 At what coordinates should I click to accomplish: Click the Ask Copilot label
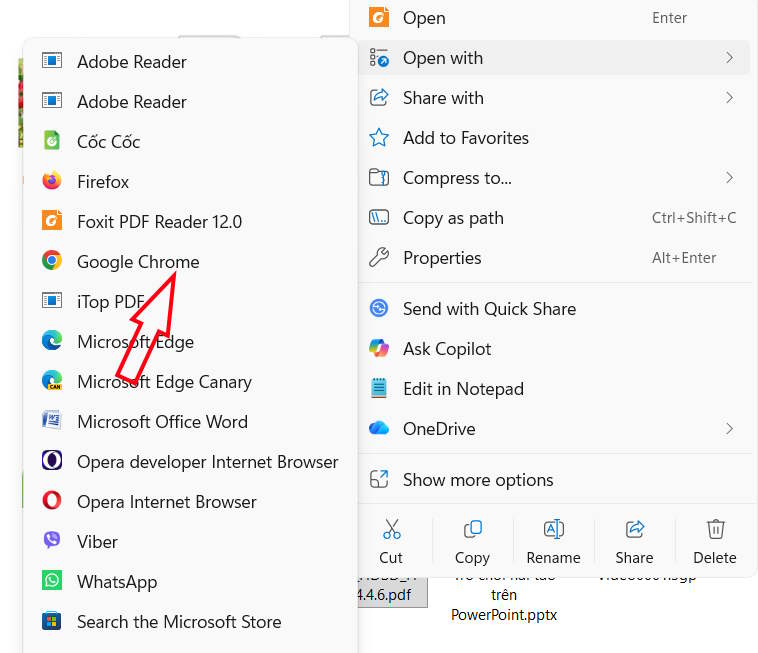point(447,348)
